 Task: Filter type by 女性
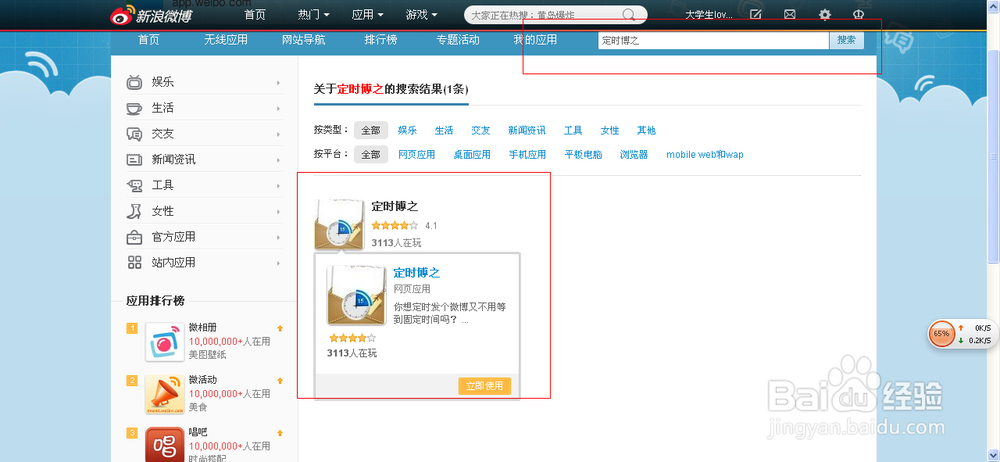[610, 130]
